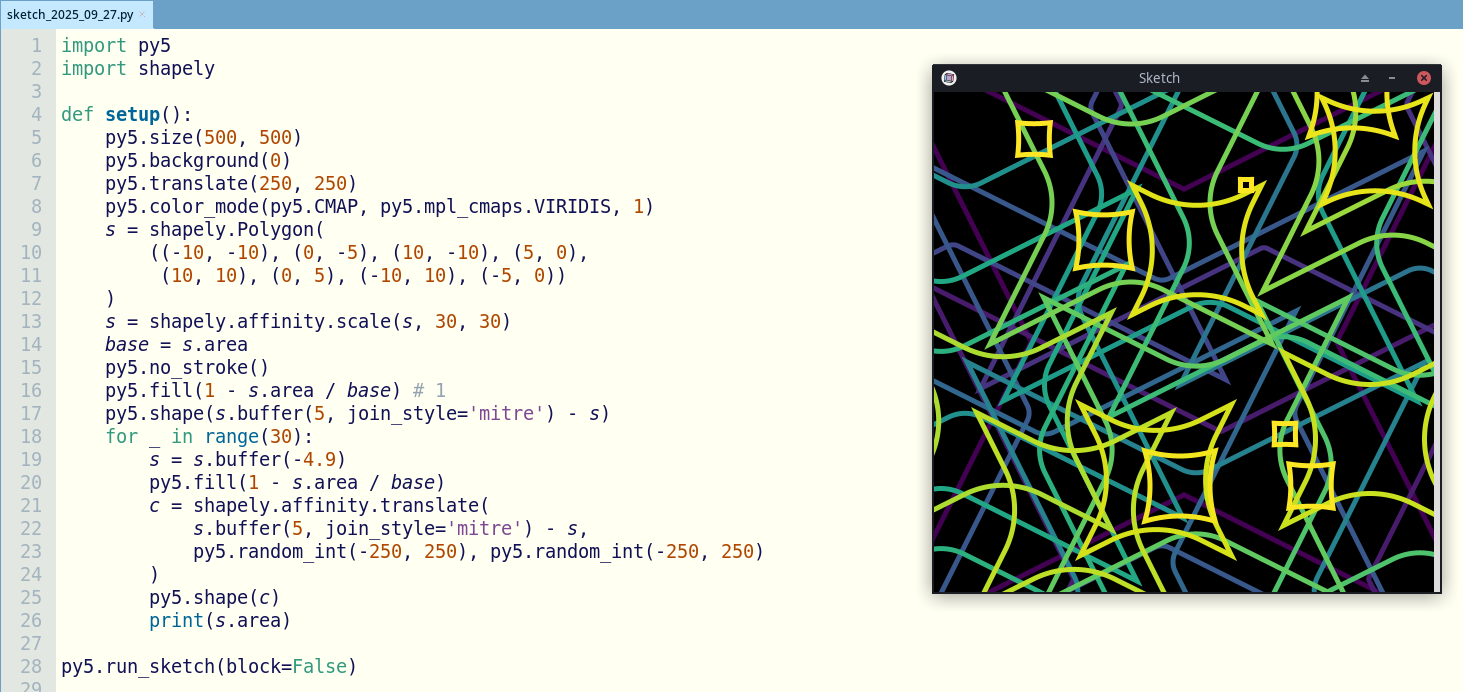The image size is (1463, 692).
Task: Click the keep-above arrow icon in Sketch titlebar
Action: tap(1365, 78)
